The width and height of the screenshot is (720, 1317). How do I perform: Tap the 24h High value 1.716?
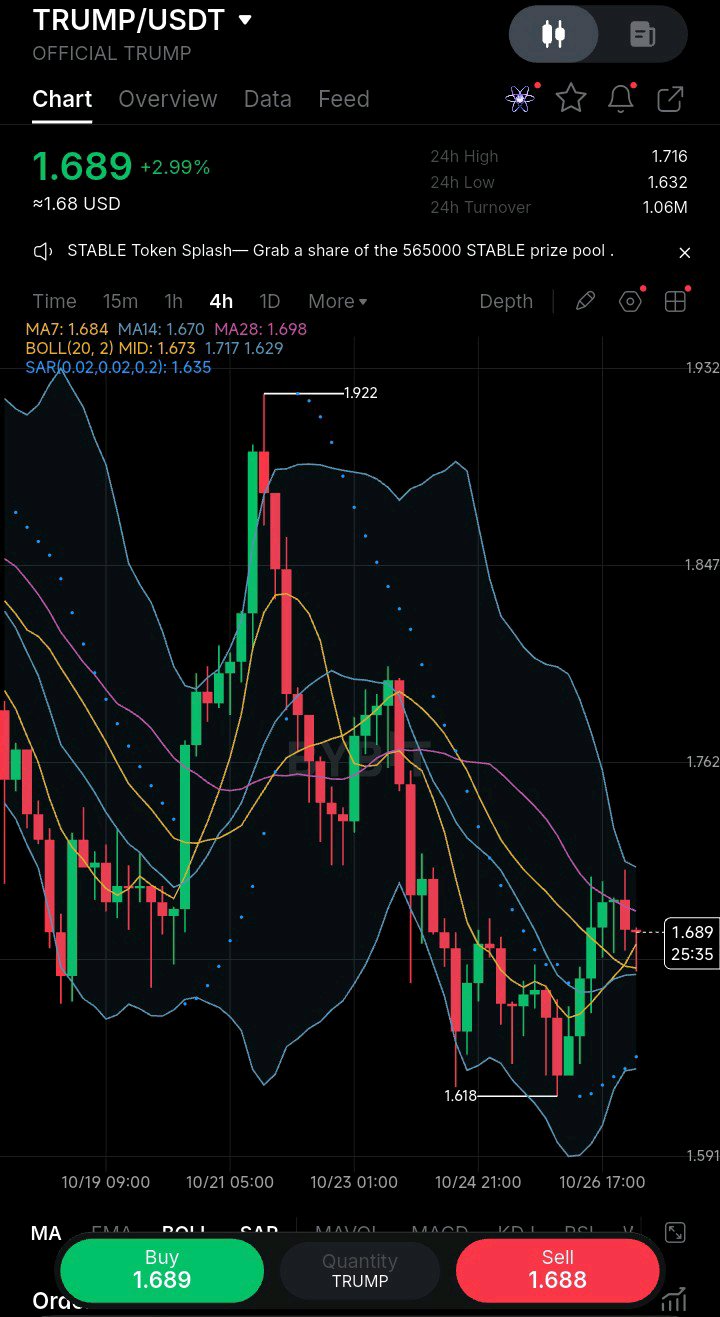tap(669, 156)
